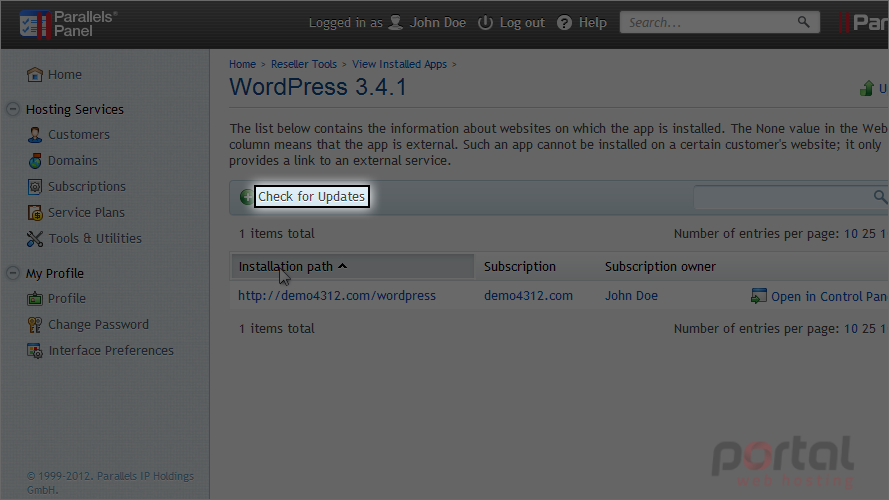Open Tools & Utilities in the sidebar
The width and height of the screenshot is (889, 500).
coord(95,239)
